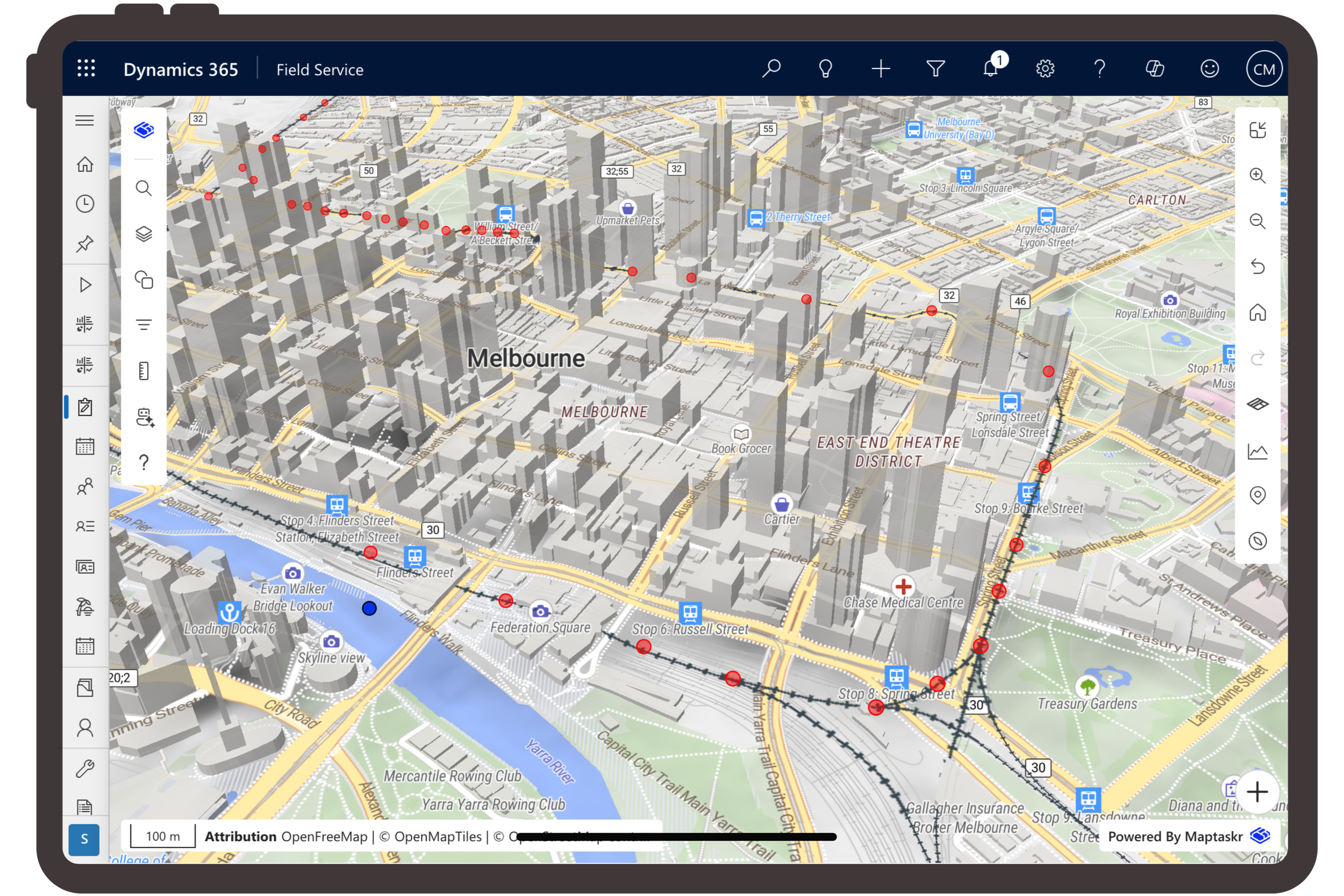Click the CM user account button
The image size is (1344, 896).
[1263, 69]
